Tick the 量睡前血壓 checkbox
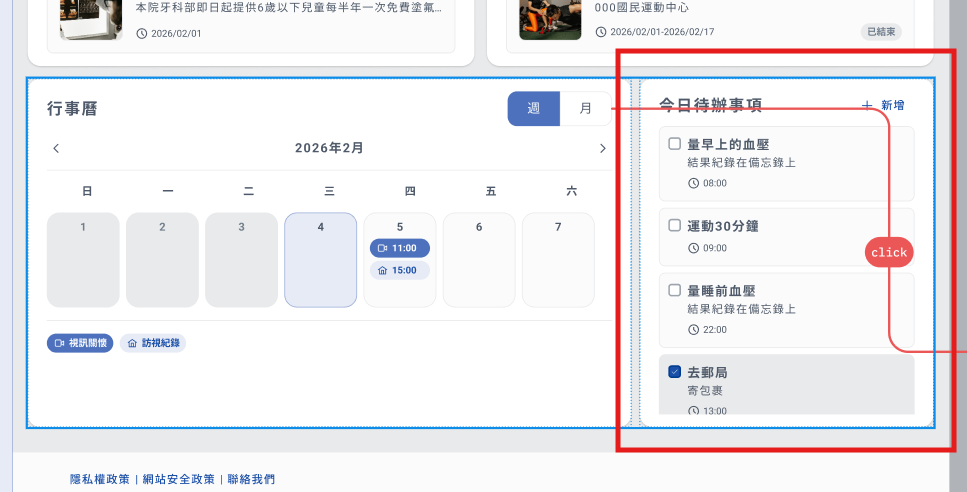 pos(674,290)
